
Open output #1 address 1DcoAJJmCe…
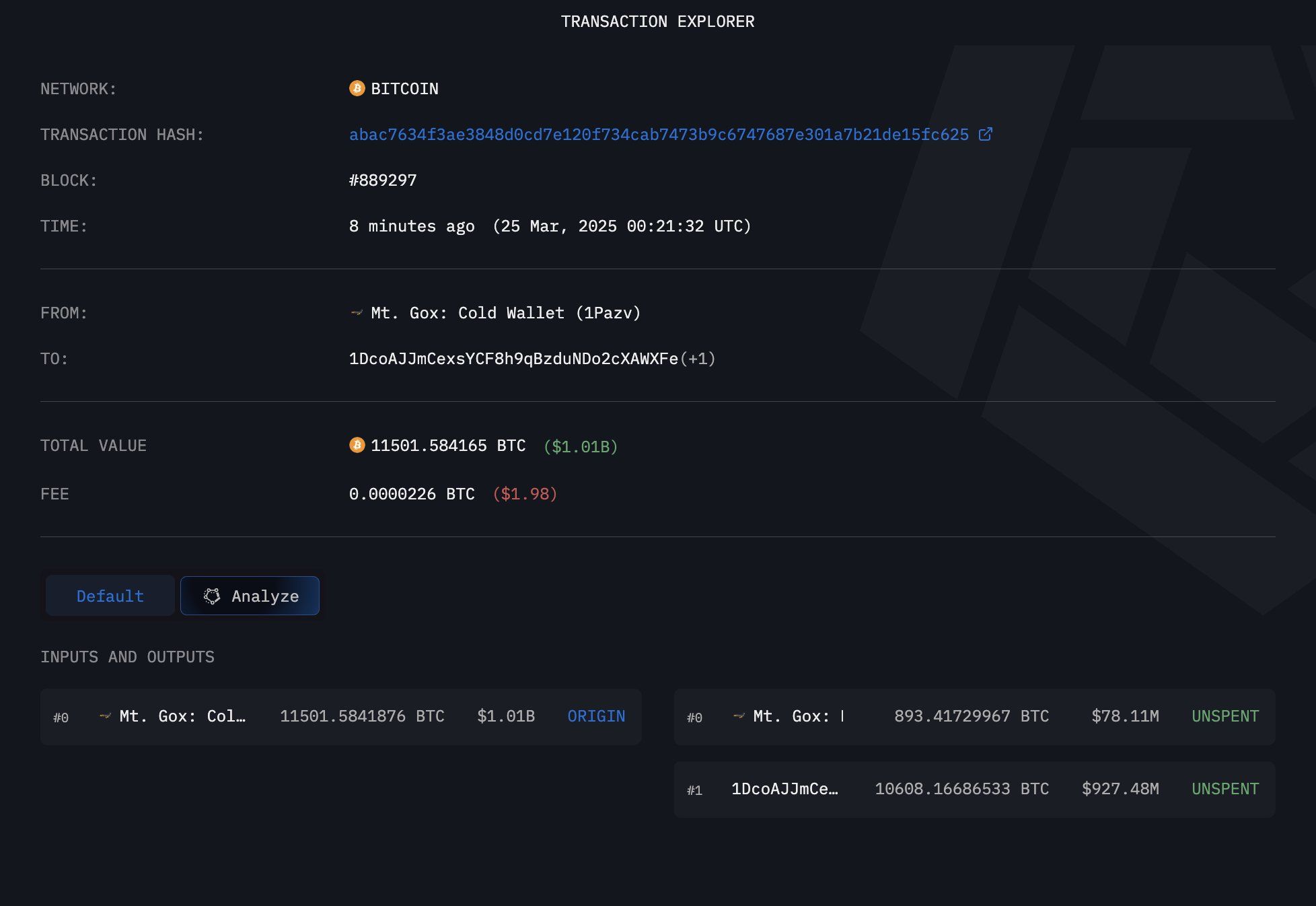[x=784, y=789]
